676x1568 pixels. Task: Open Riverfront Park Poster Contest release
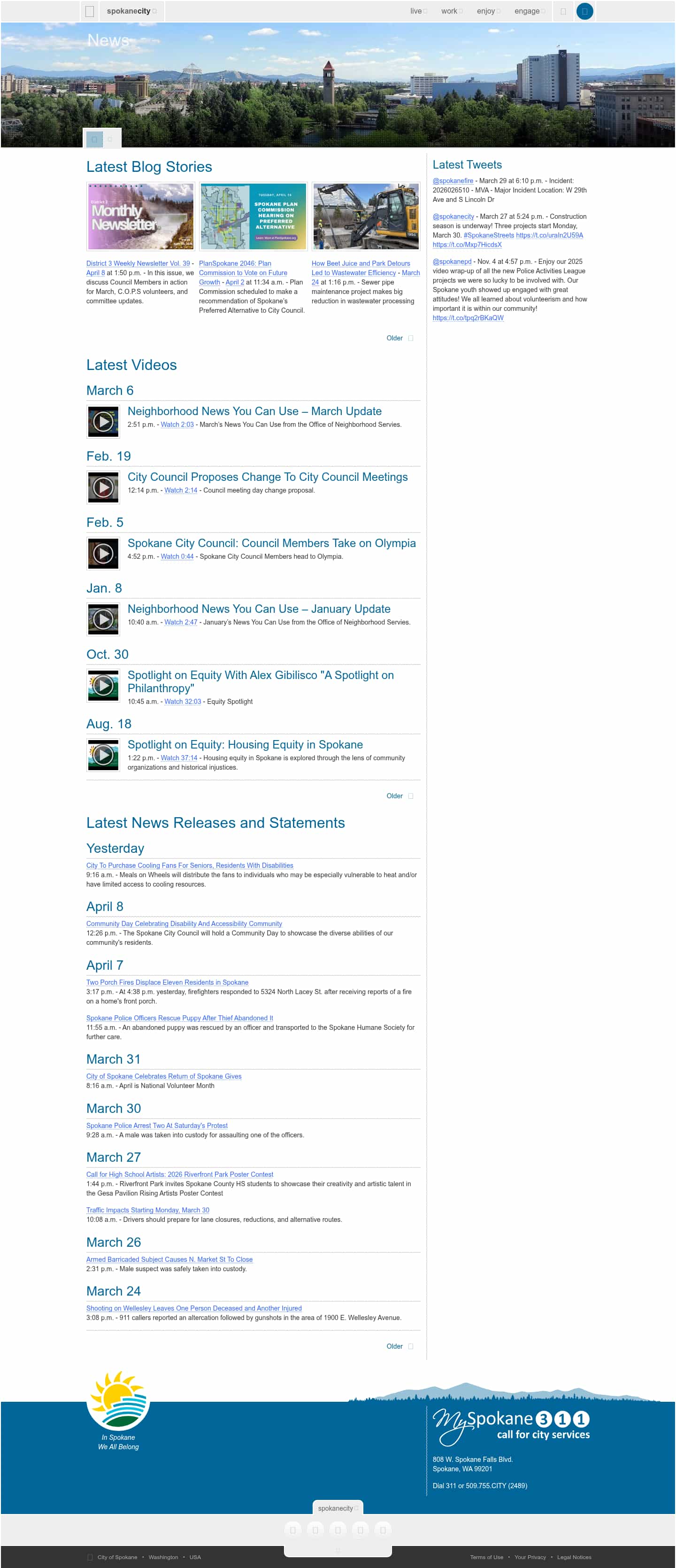pos(179,1174)
